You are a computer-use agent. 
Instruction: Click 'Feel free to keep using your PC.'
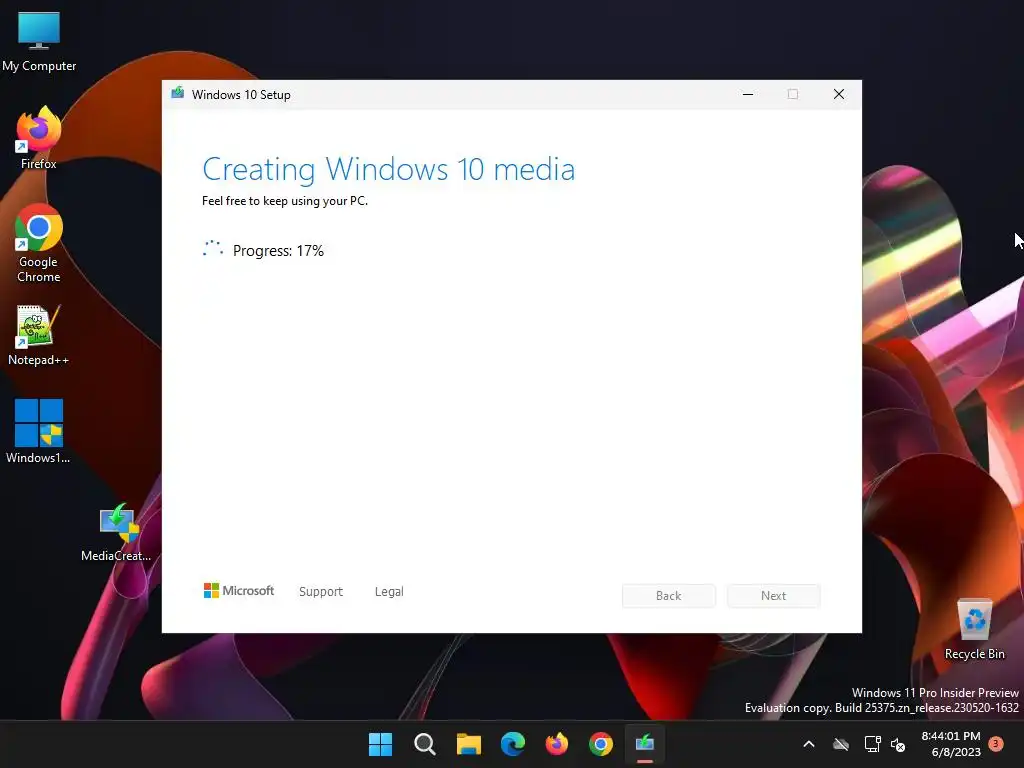coord(285,200)
